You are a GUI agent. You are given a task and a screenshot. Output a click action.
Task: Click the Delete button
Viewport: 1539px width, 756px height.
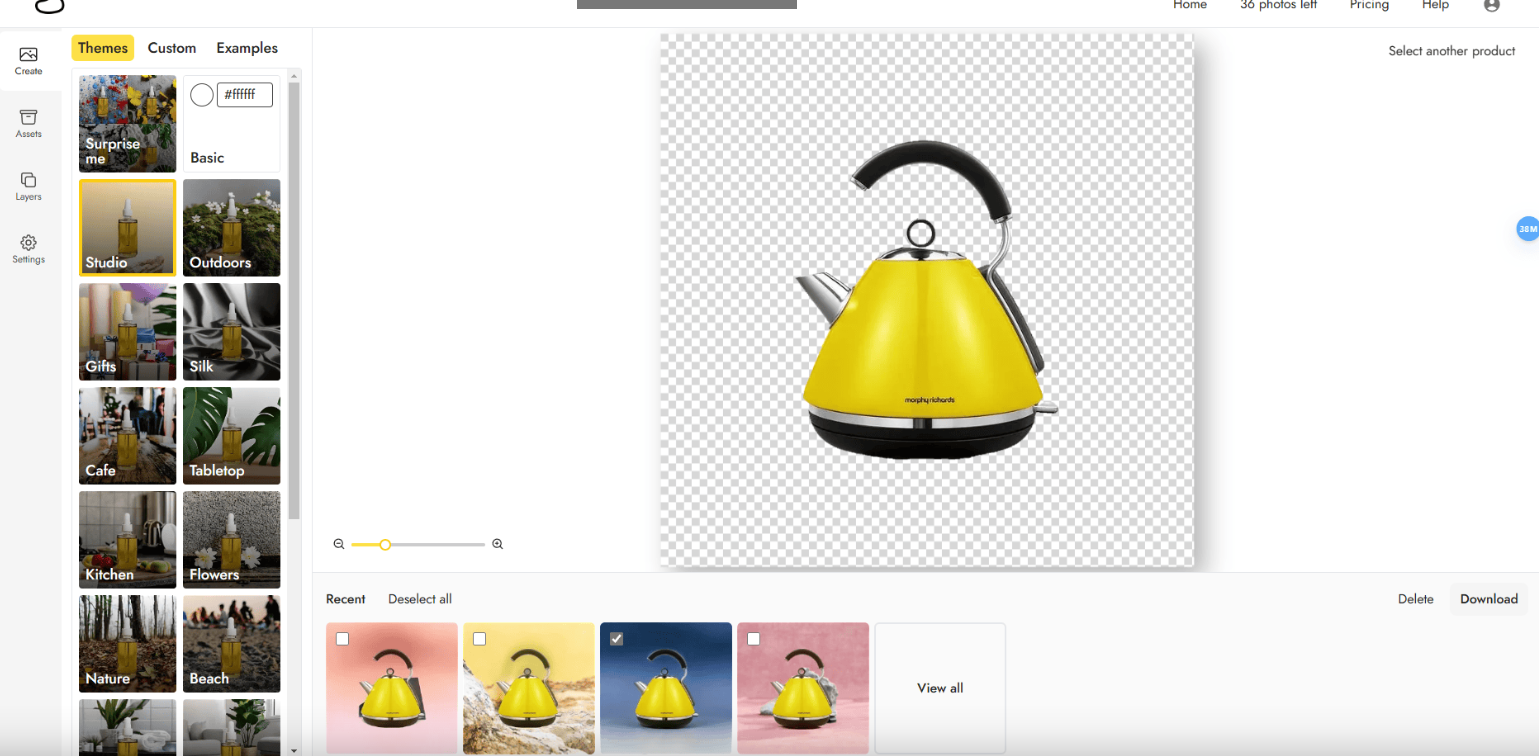pos(1416,598)
